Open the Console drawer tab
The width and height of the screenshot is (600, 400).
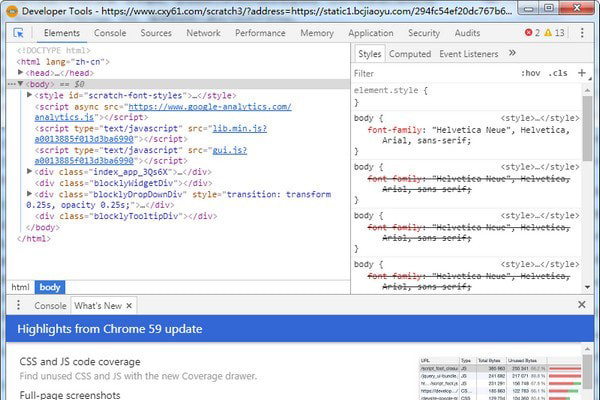click(x=50, y=306)
